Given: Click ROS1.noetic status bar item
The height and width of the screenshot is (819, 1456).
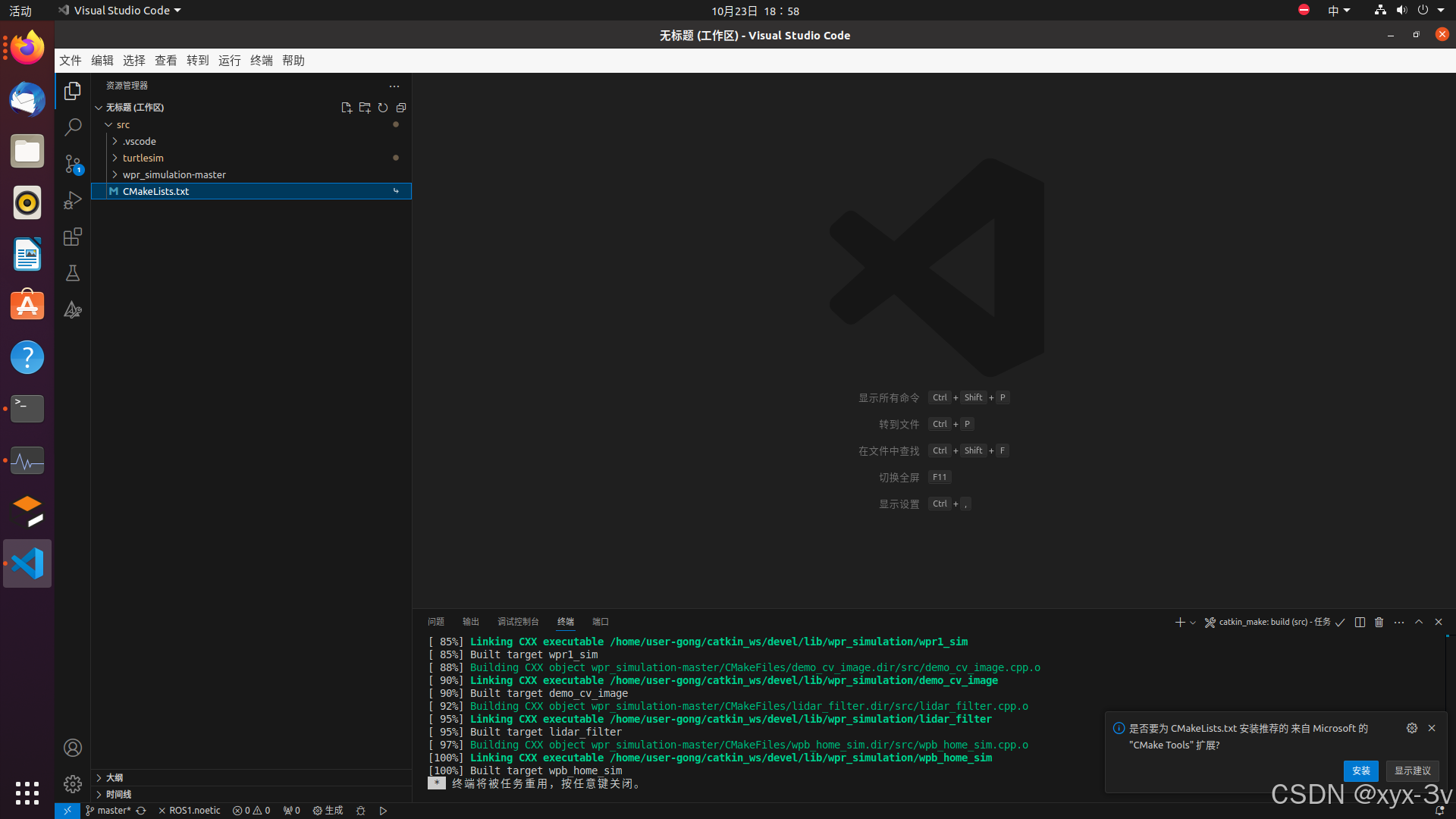Looking at the screenshot, I should [190, 811].
